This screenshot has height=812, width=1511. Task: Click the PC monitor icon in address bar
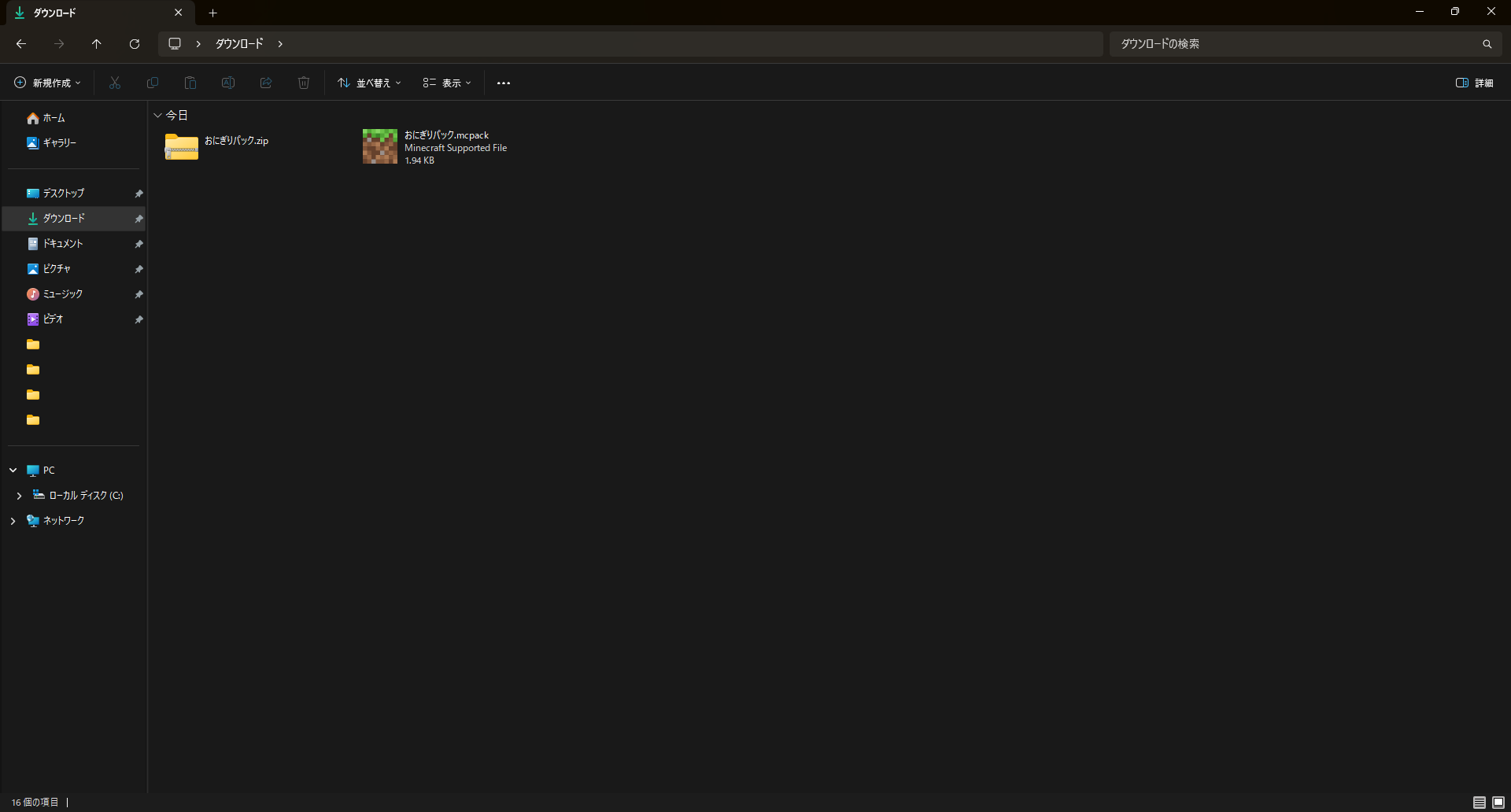pyautogui.click(x=175, y=44)
